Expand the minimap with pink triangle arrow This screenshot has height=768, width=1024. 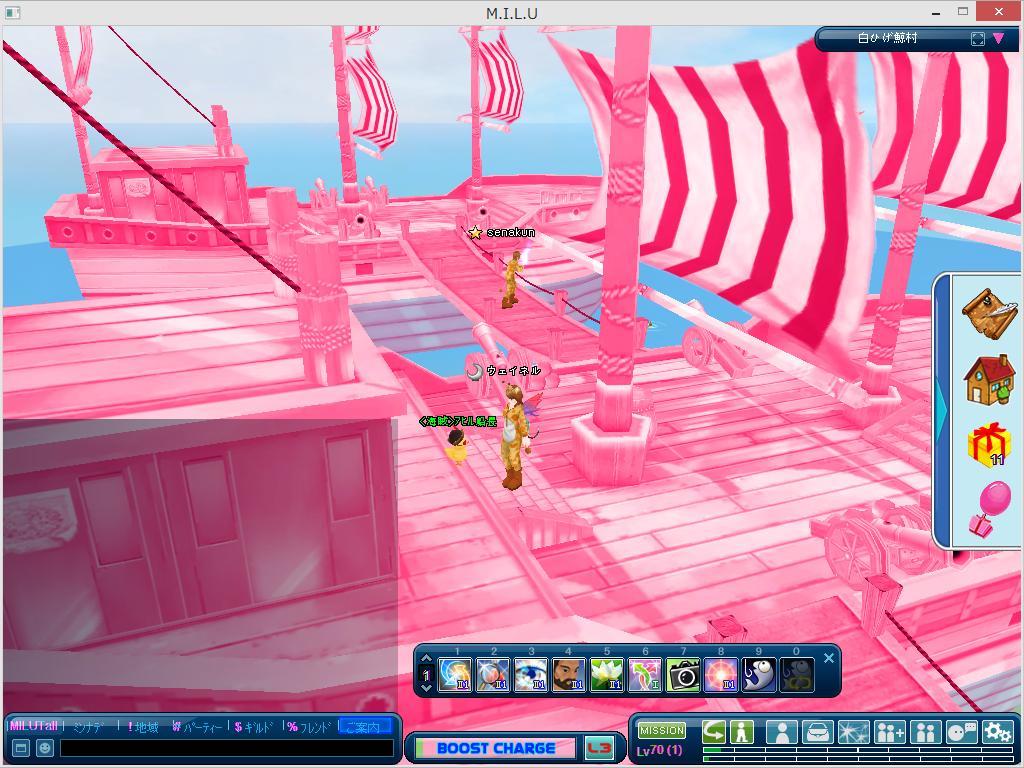[x=999, y=39]
